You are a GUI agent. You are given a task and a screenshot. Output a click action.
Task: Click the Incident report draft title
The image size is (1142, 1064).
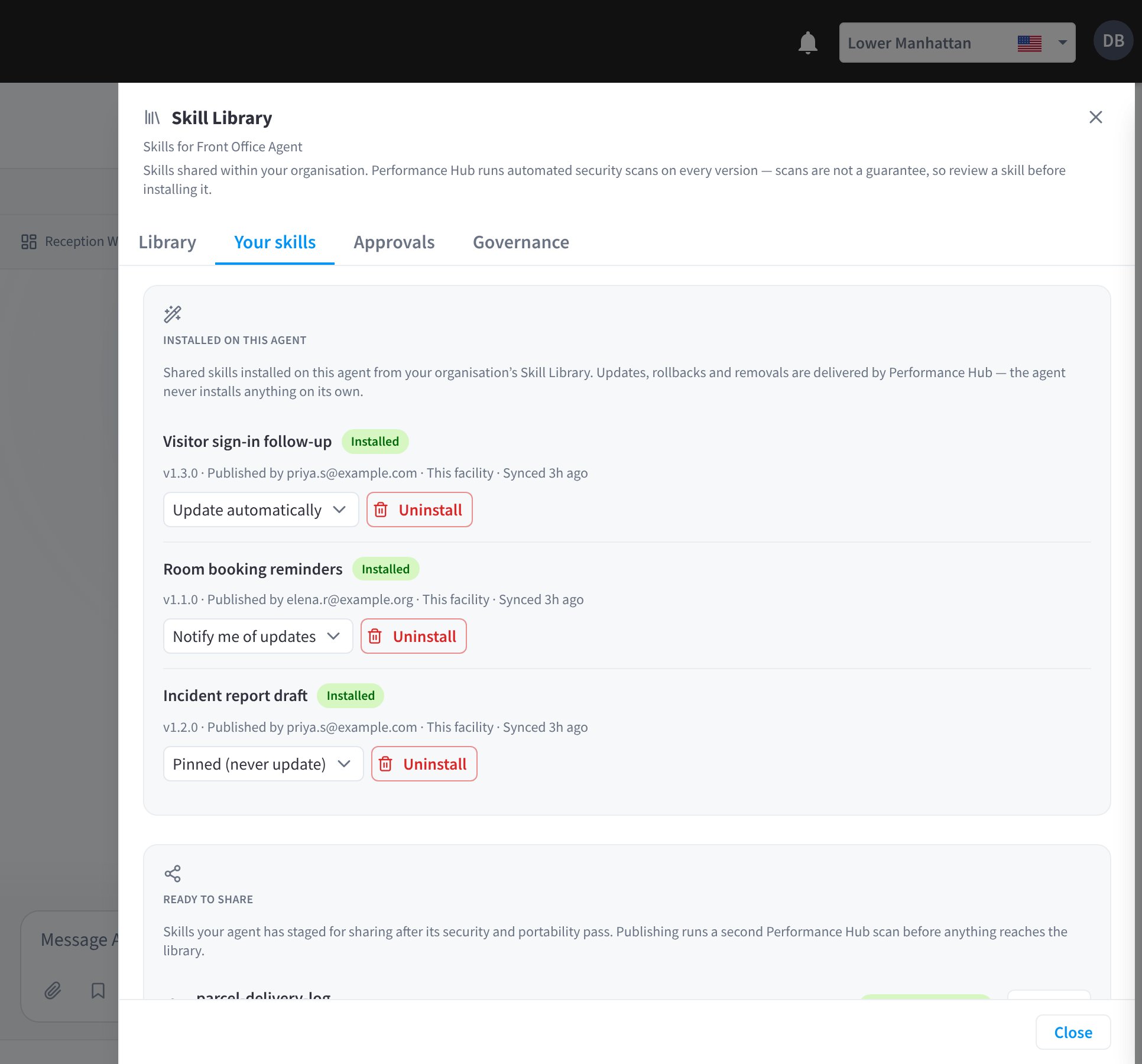coord(235,696)
